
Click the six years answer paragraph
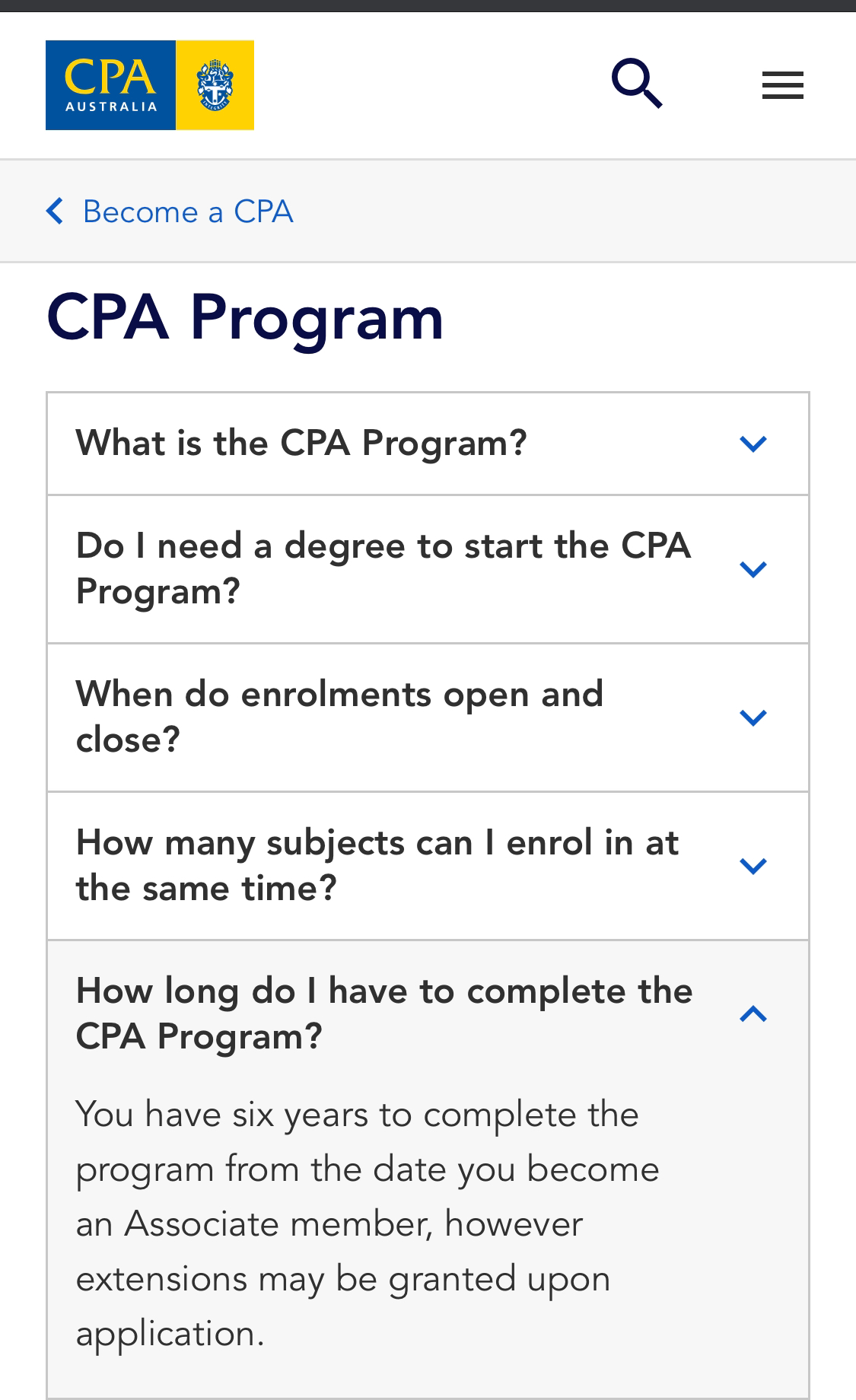tap(368, 1224)
